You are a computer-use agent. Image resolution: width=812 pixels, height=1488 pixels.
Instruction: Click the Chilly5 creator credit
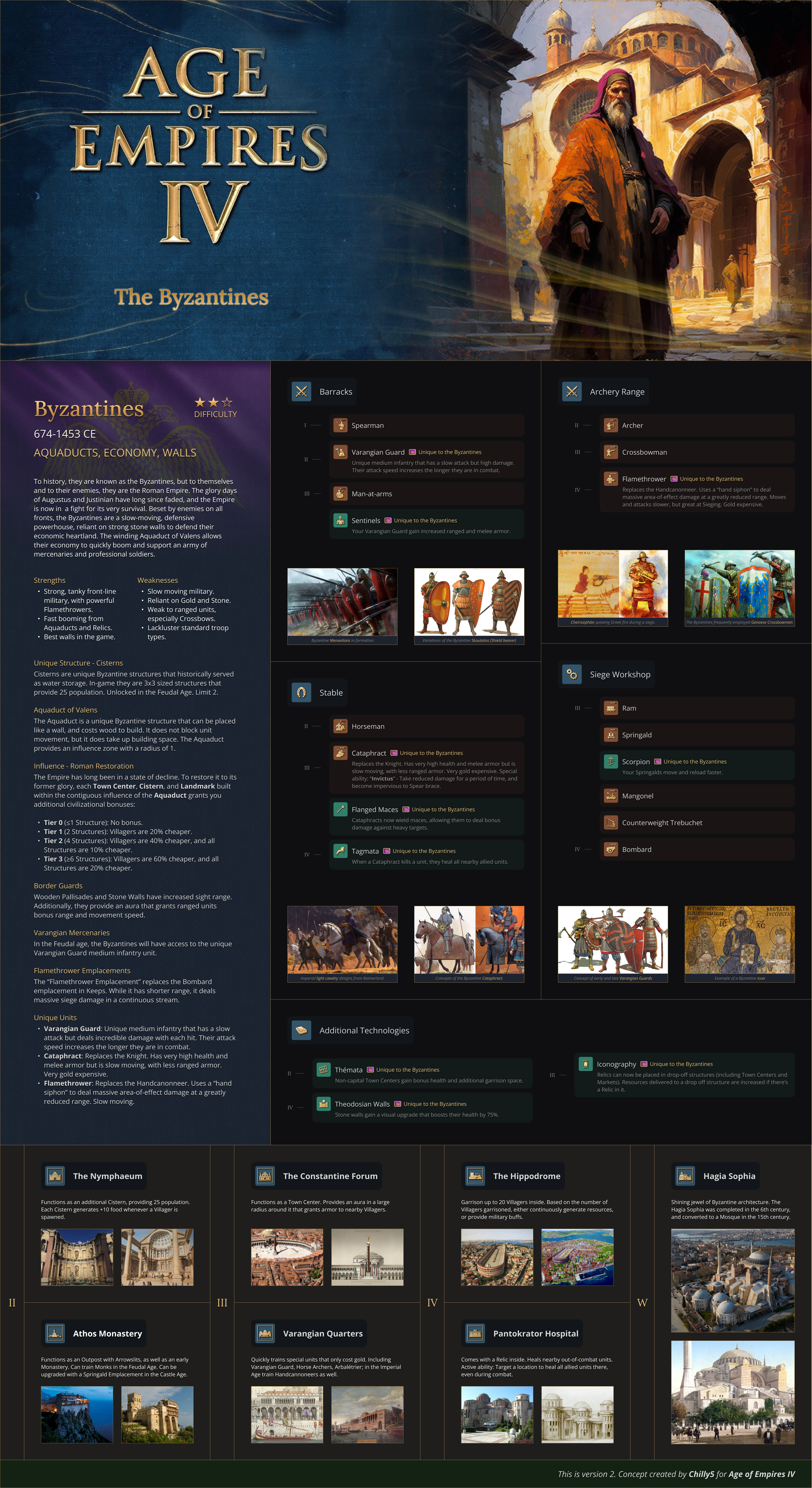(702, 1474)
